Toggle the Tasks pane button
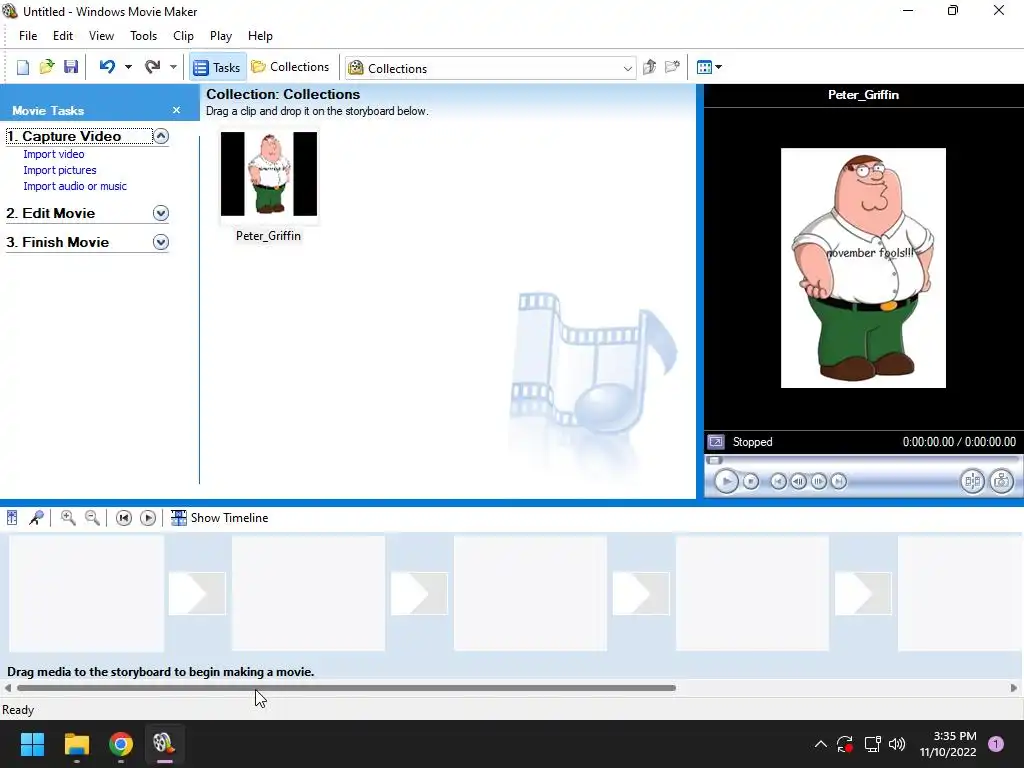 click(217, 67)
